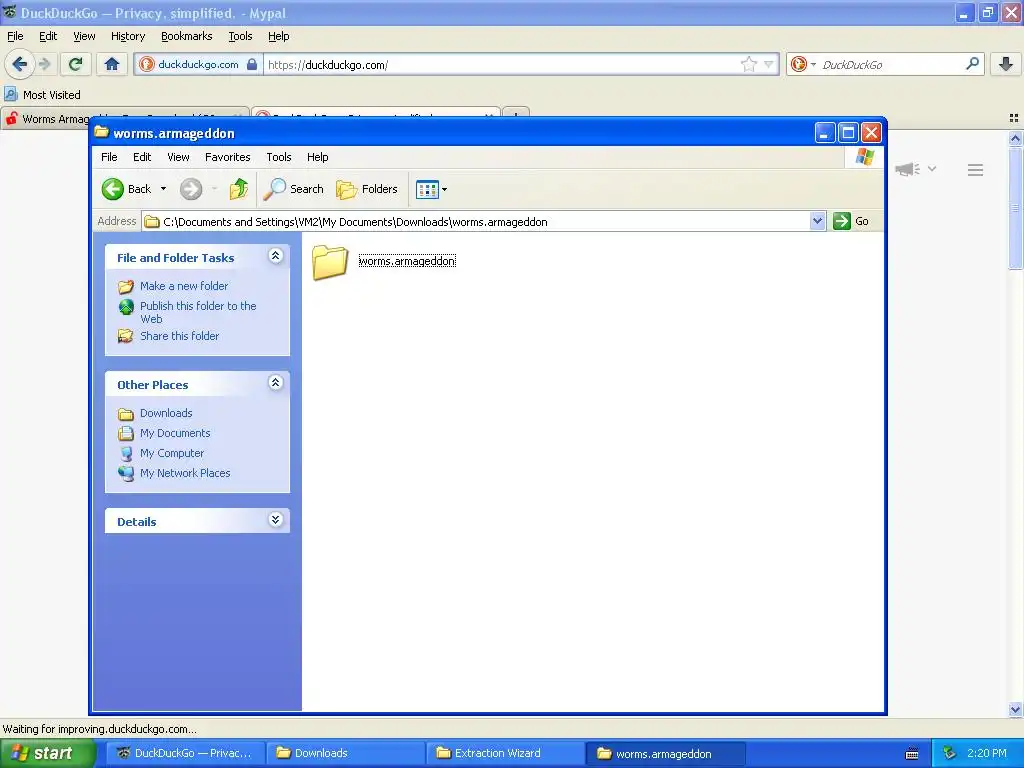Open My Network Places link
Viewport: 1024px width, 768px height.
coord(185,473)
